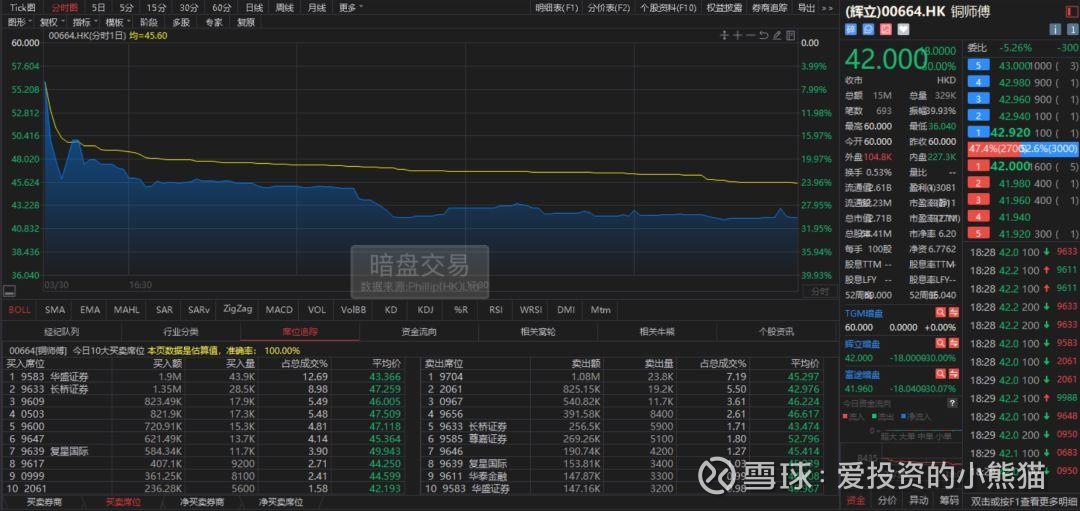Click the left blue info icon in quote header
The image size is (1080, 511).
tap(1054, 30)
